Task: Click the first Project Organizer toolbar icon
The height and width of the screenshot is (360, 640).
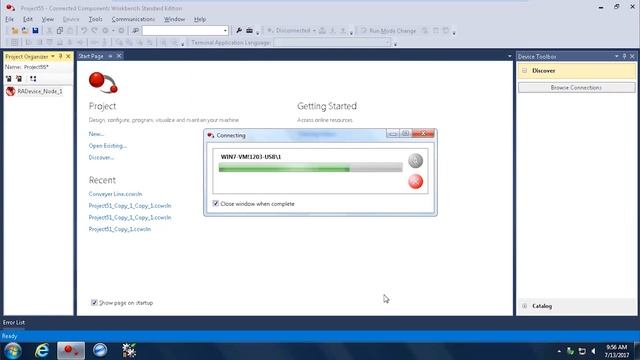Action: [9, 78]
